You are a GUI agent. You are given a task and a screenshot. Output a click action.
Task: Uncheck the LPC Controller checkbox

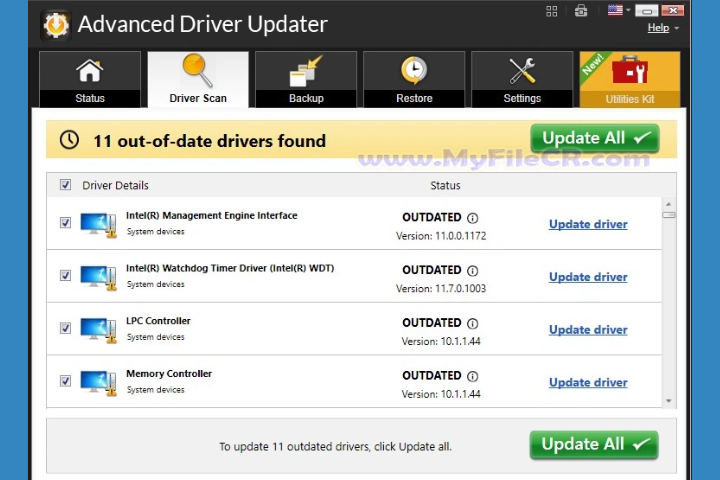coord(65,328)
